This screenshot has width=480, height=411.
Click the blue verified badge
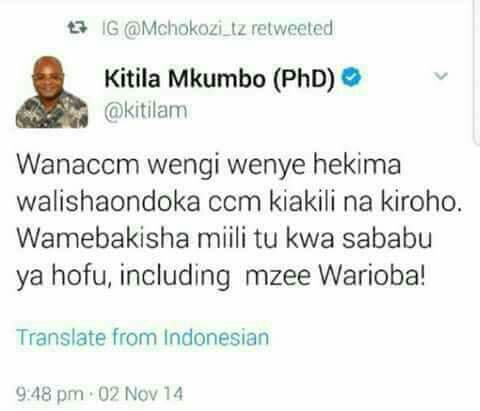(x=352, y=78)
